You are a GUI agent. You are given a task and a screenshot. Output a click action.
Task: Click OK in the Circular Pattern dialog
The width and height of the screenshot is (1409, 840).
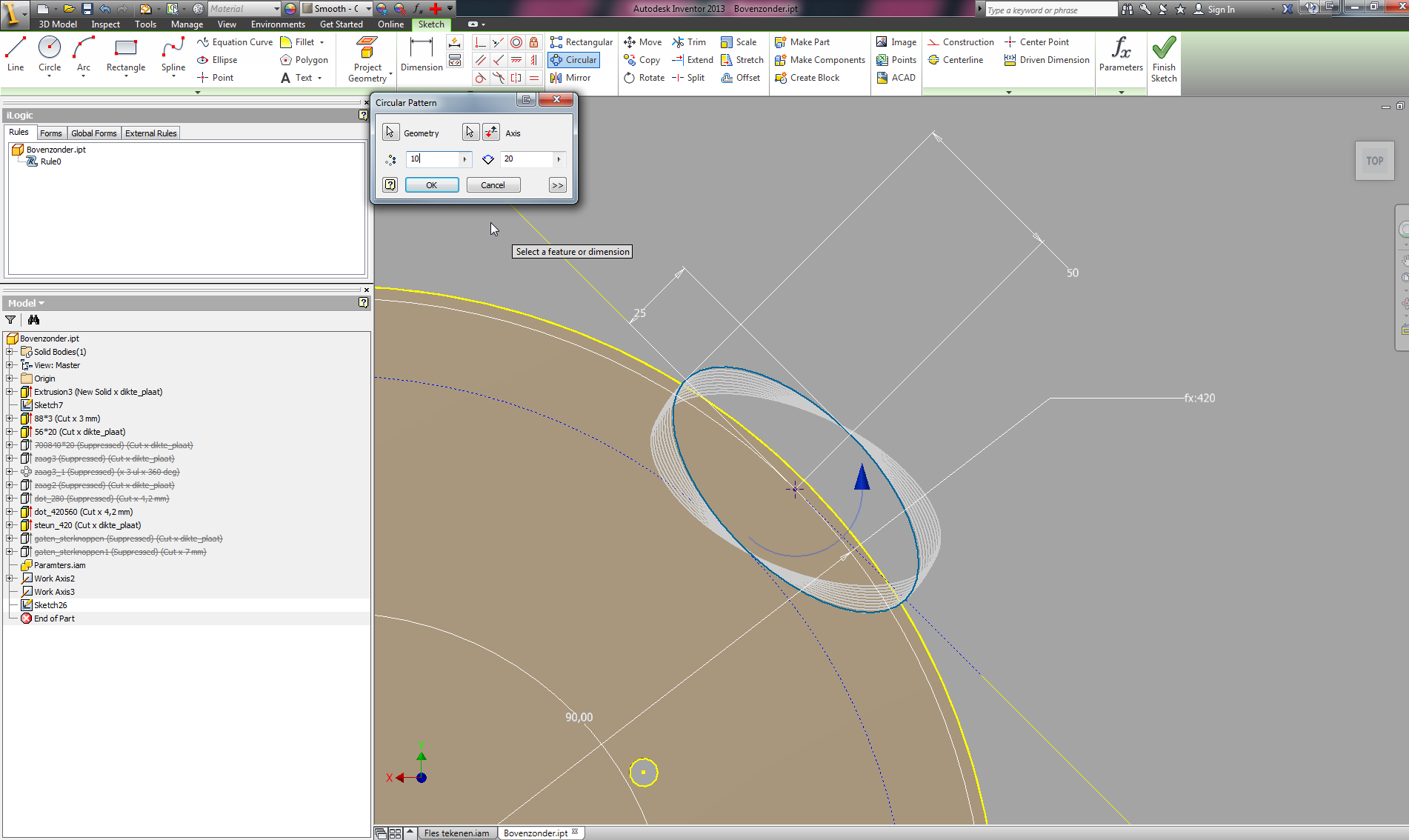click(432, 184)
